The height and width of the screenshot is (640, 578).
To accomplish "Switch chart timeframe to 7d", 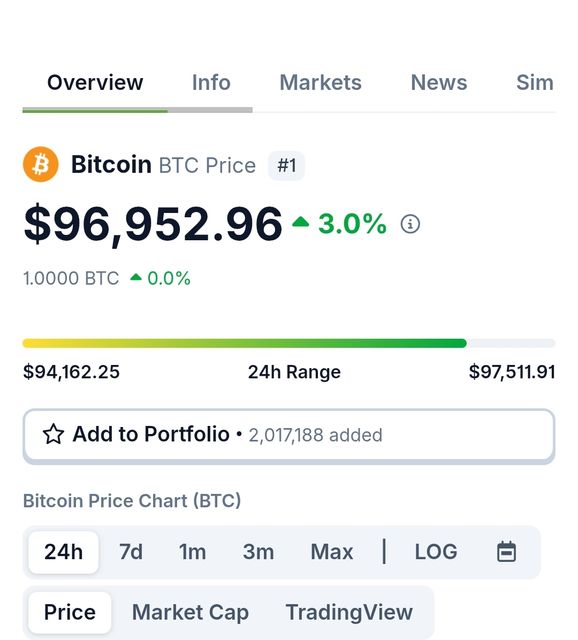I will (x=131, y=552).
